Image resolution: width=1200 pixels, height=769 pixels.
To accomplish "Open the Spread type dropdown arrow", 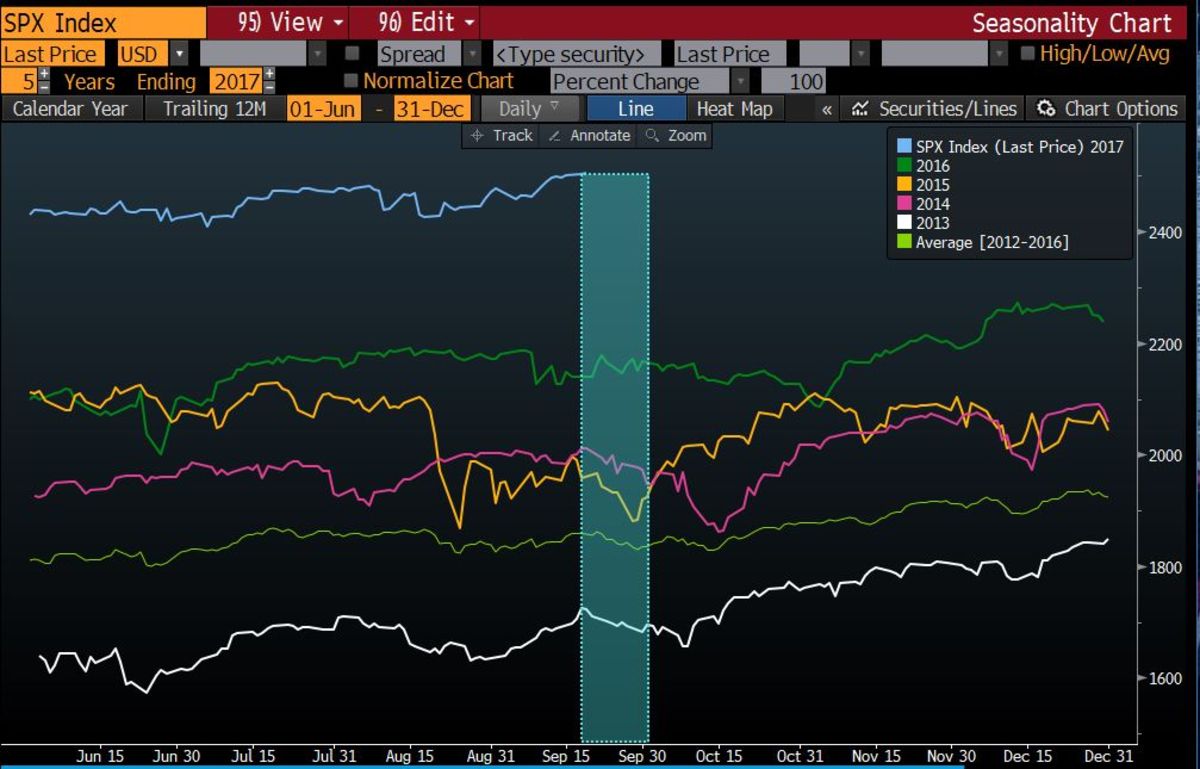I will coord(472,55).
